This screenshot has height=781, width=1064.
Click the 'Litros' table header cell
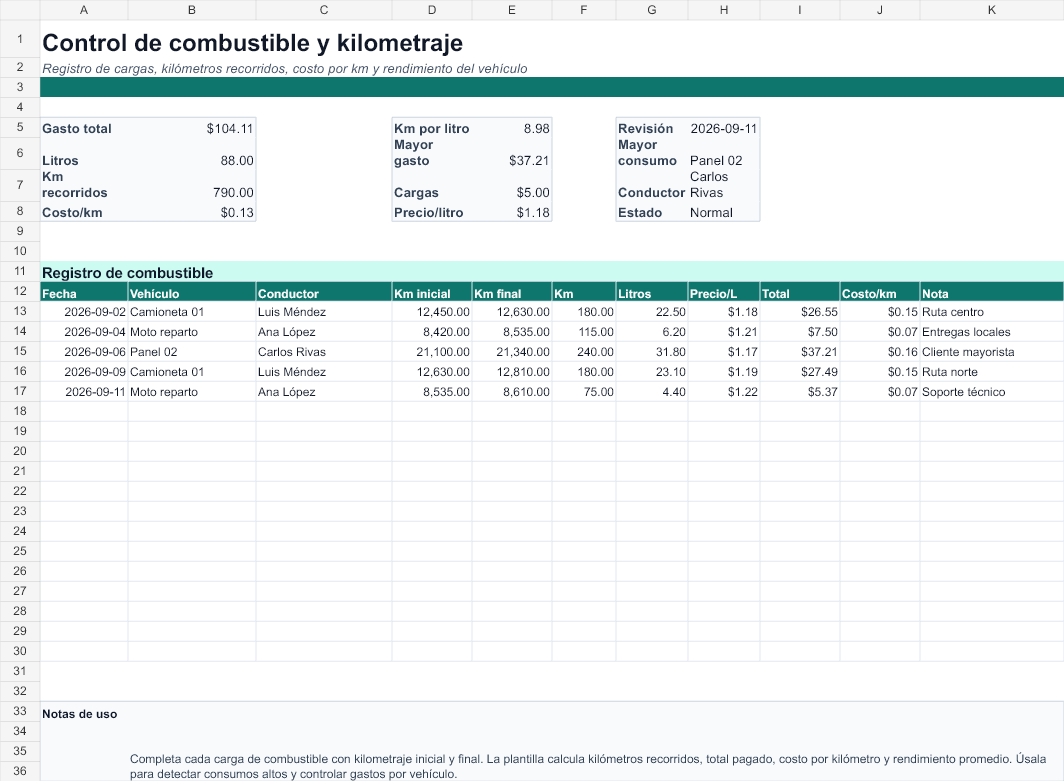[651, 294]
